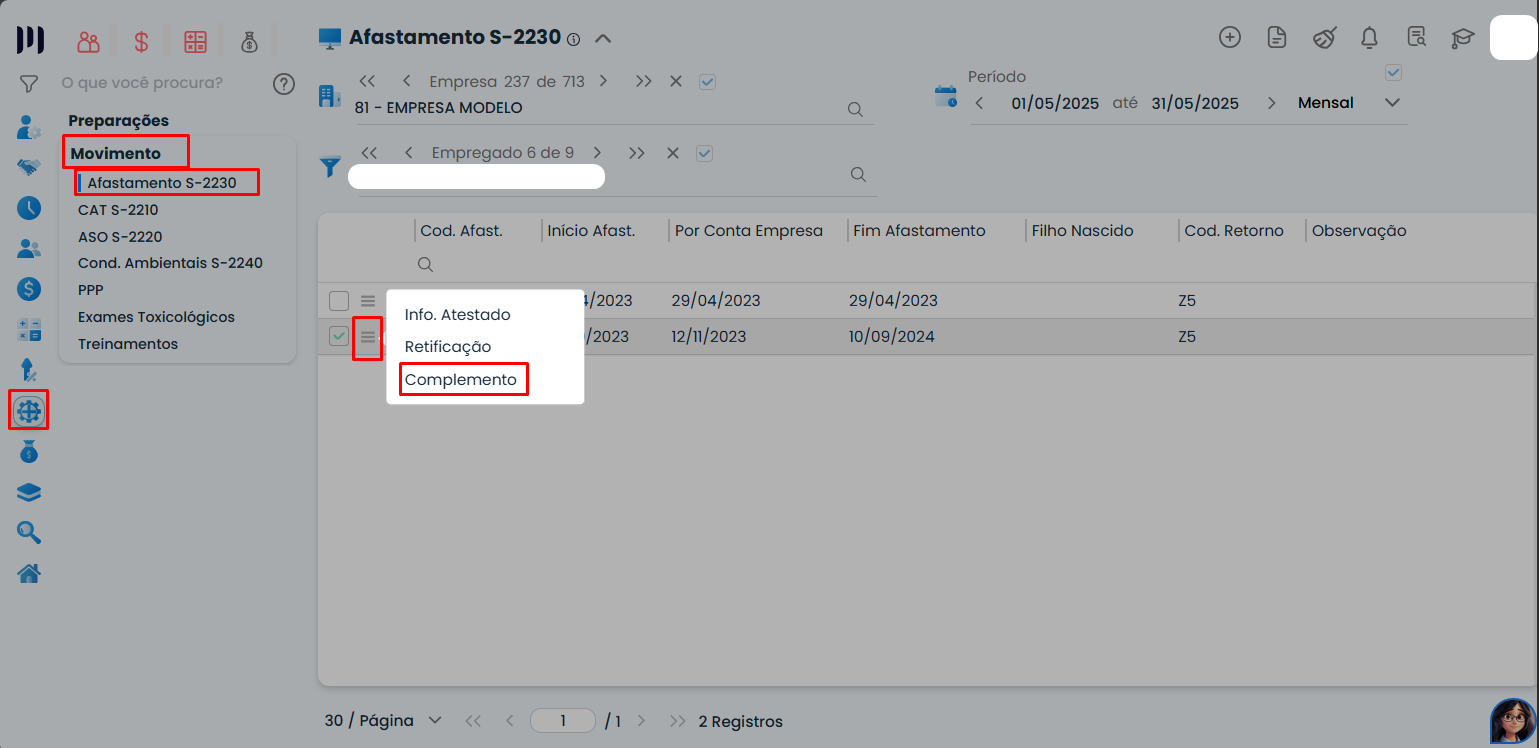Screen dimensions: 1539x748
Task: Click the plus circle add icon
Action: [x=1229, y=38]
